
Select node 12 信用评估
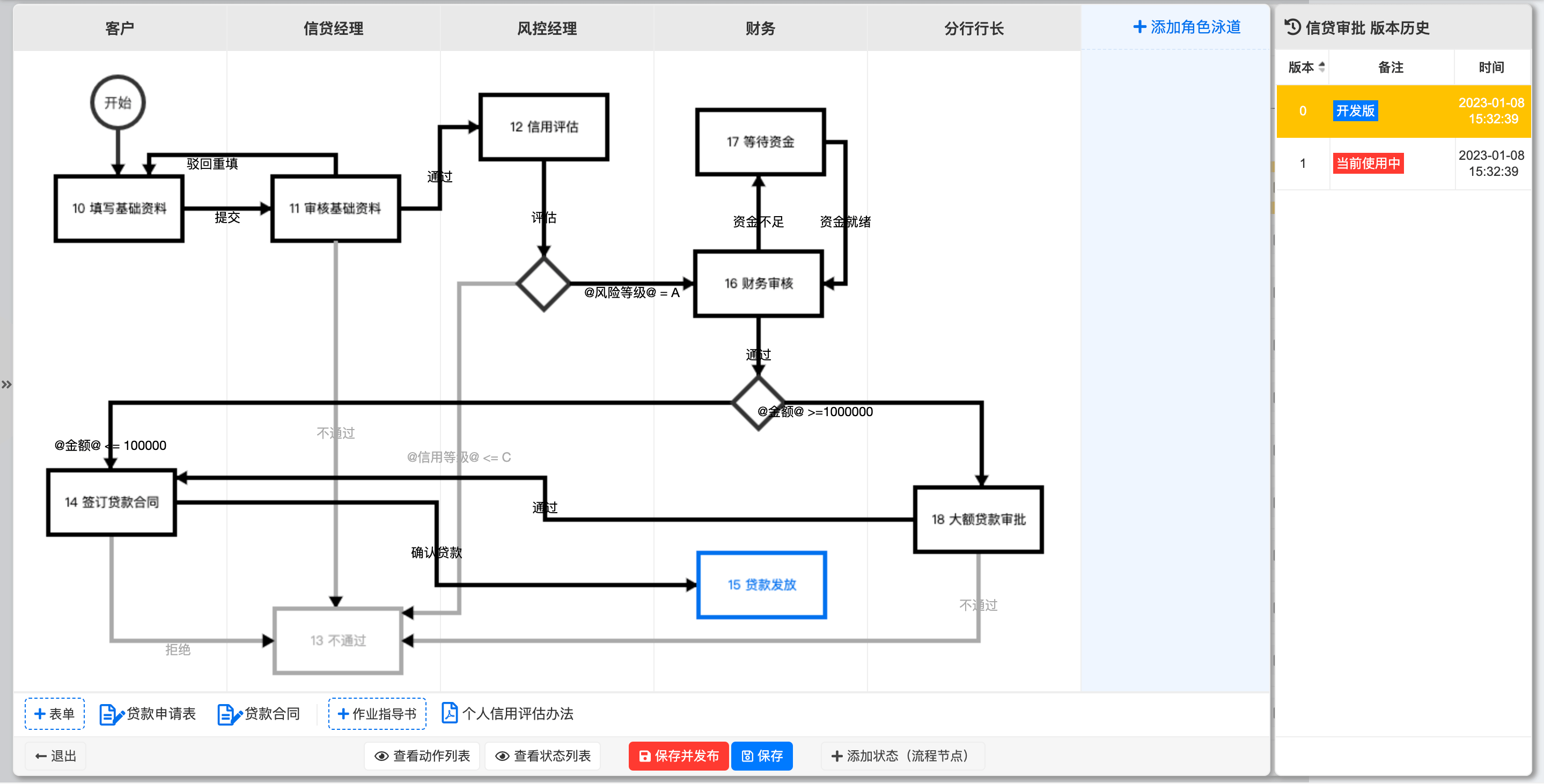pos(544,127)
